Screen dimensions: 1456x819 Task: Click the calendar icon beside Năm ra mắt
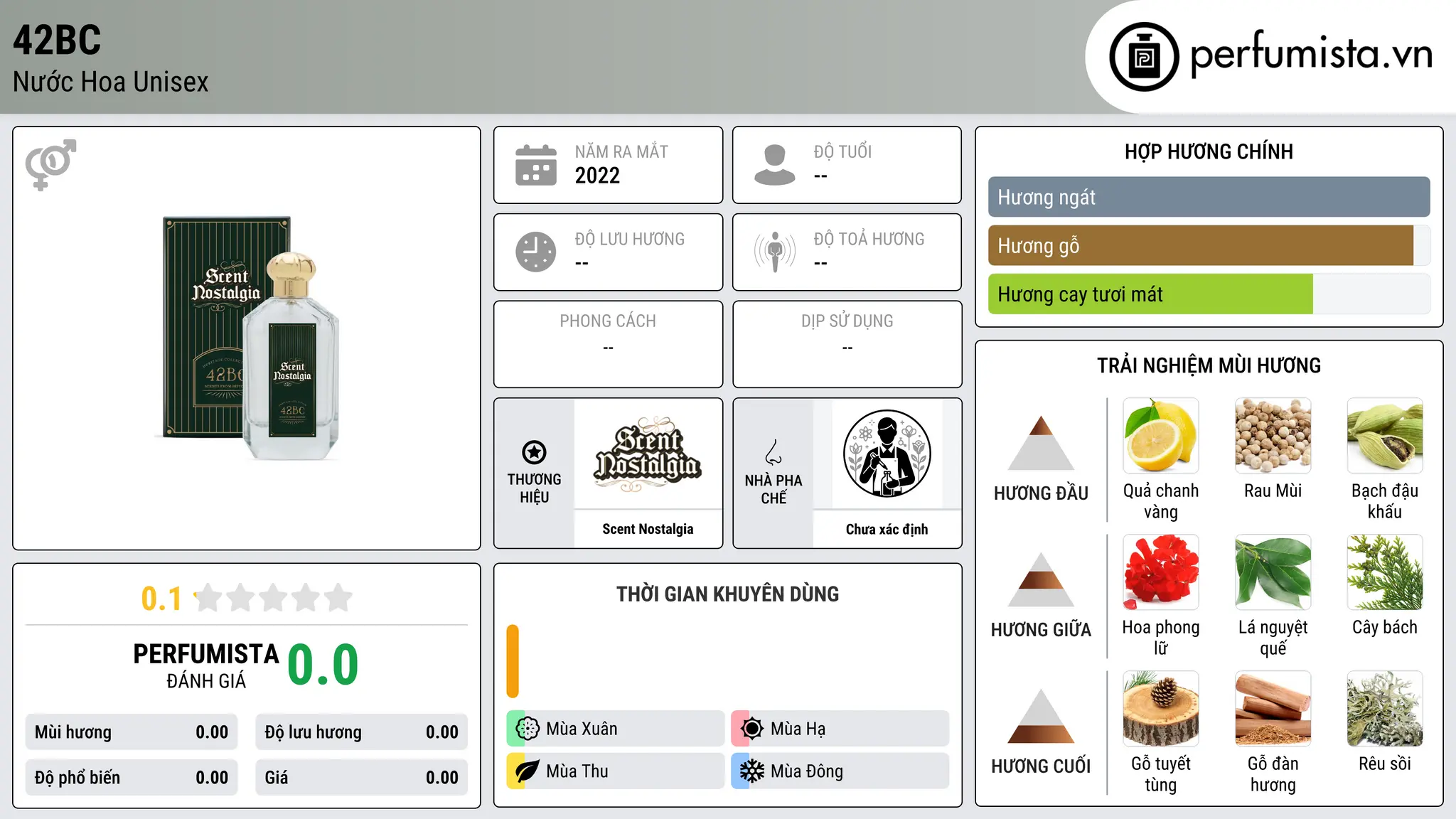pyautogui.click(x=536, y=165)
